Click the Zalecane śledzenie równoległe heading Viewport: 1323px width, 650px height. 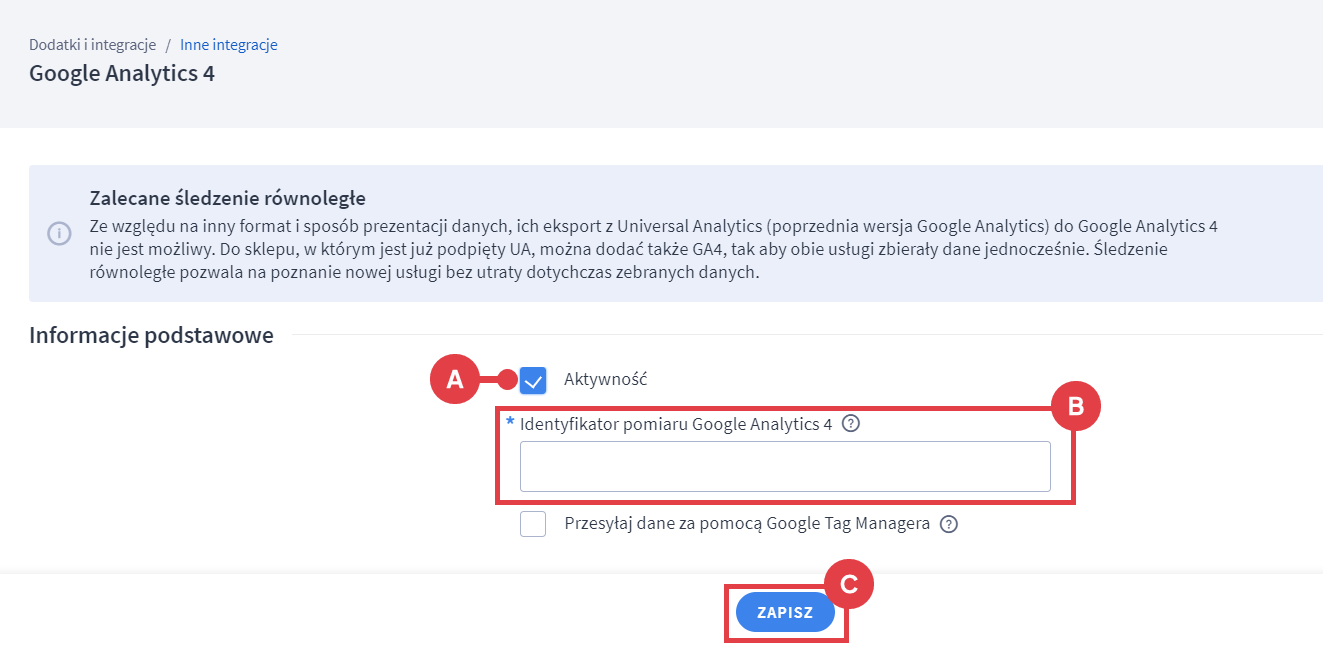click(x=228, y=198)
